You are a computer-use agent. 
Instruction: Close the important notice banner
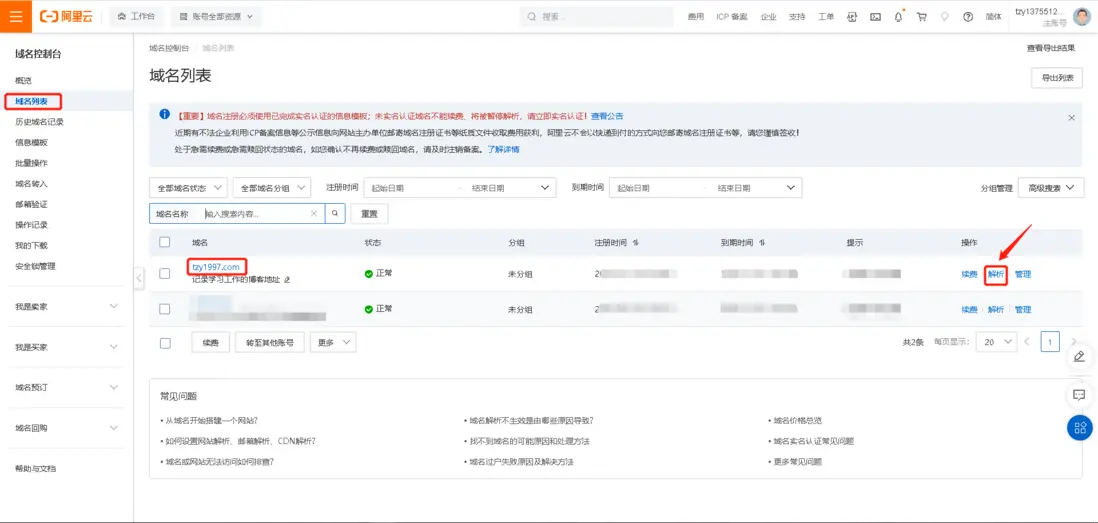click(x=1071, y=118)
